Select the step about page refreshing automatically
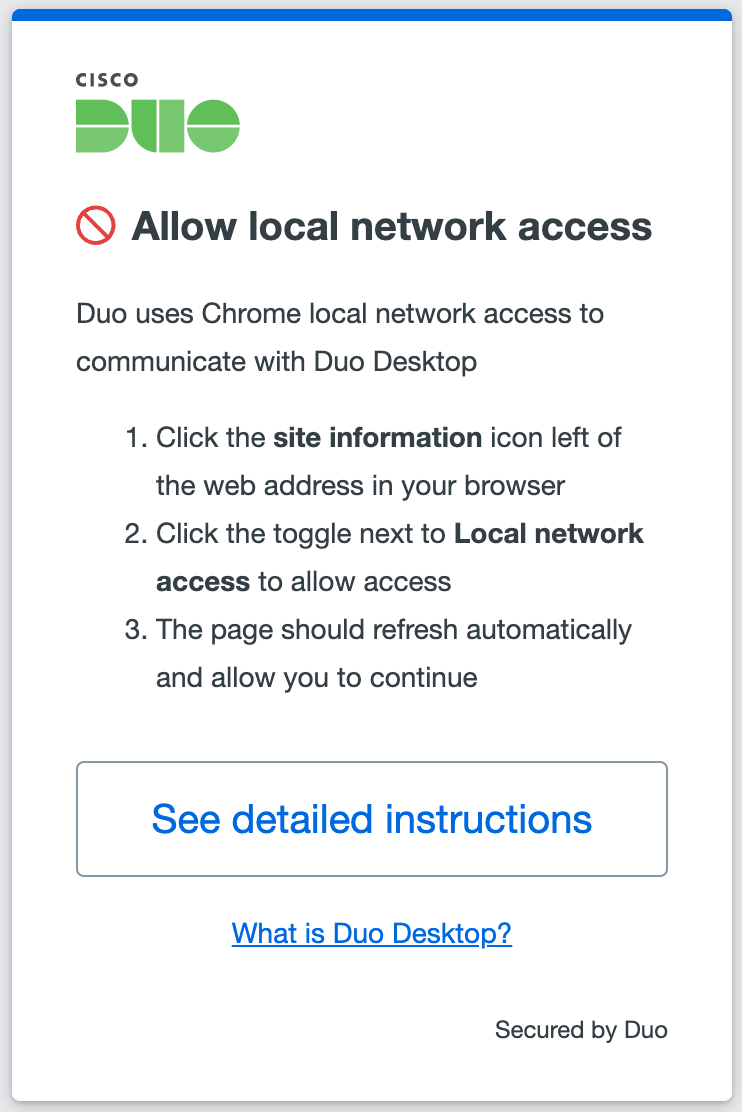Screen dimensions: 742x1112 (394, 654)
